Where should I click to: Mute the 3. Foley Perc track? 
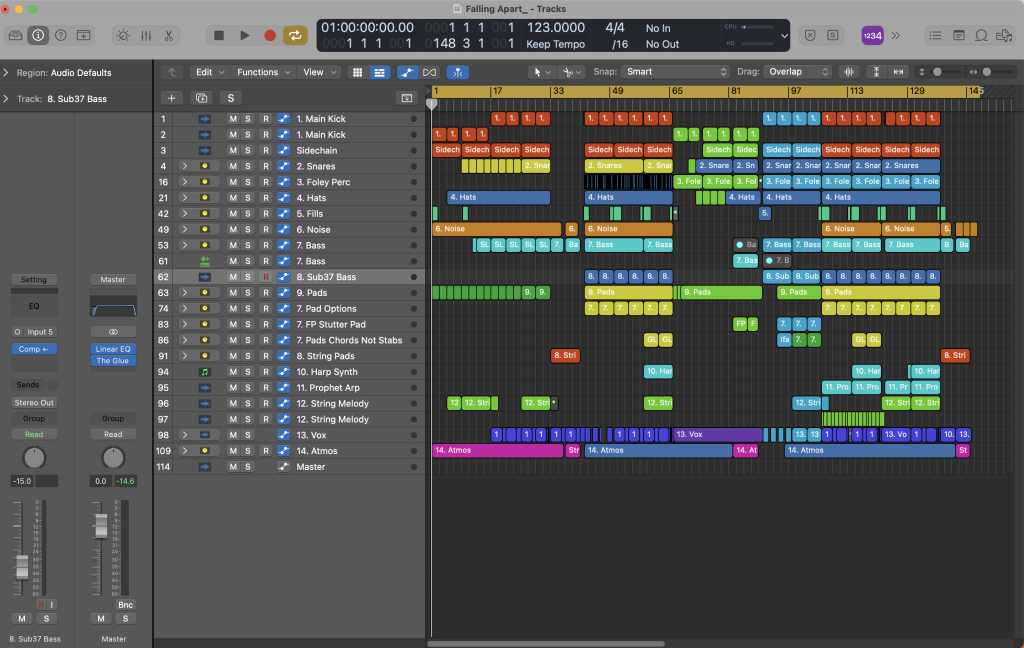[233, 182]
